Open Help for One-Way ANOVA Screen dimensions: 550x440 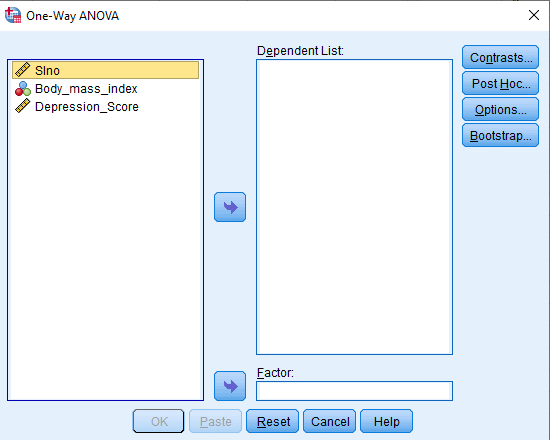tap(387, 421)
